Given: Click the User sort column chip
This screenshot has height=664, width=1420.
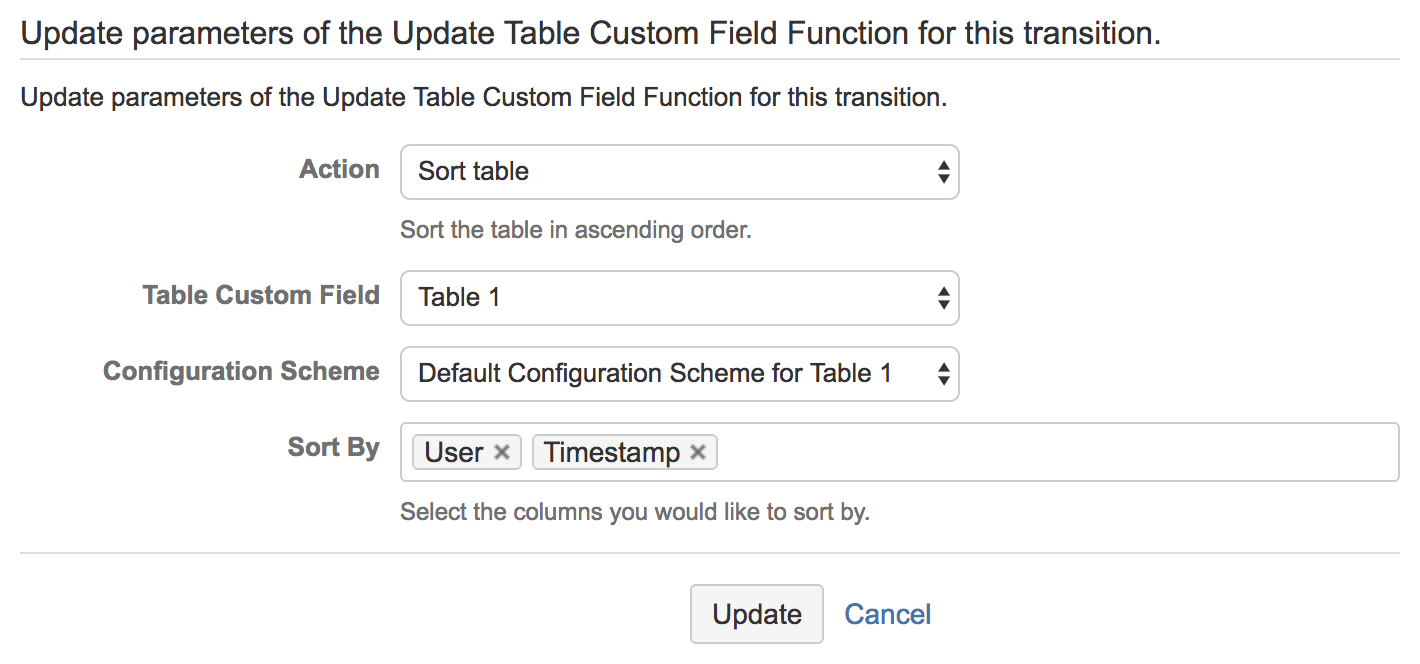Looking at the screenshot, I should (x=456, y=451).
